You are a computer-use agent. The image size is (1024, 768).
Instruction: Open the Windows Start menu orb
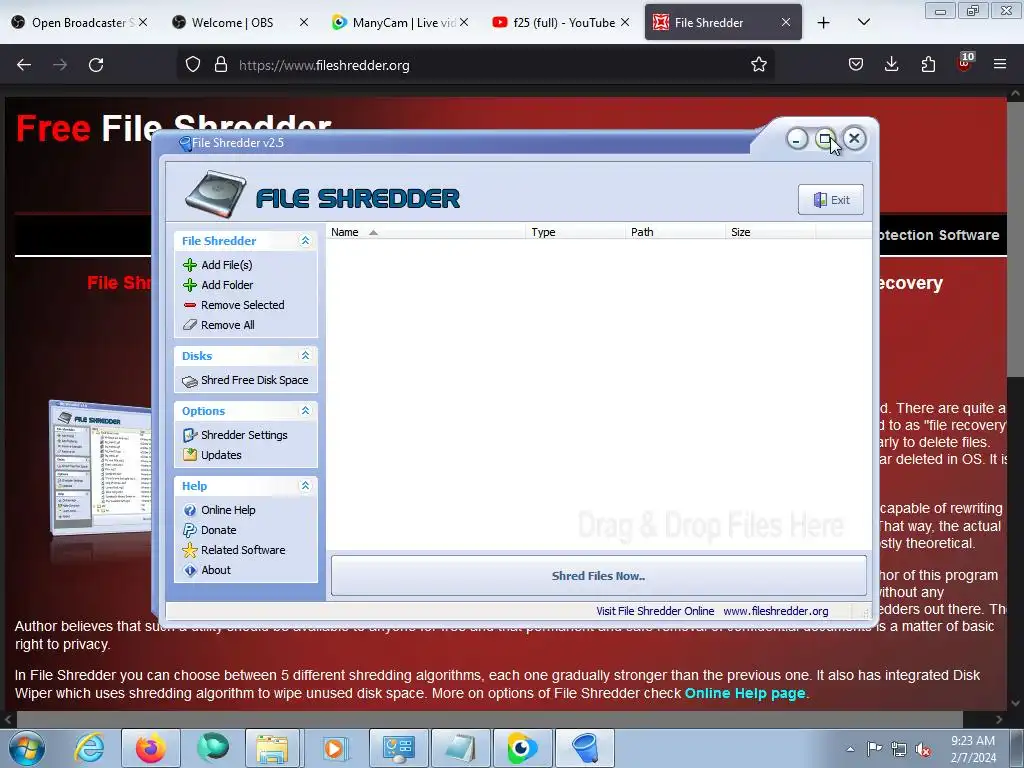27,748
